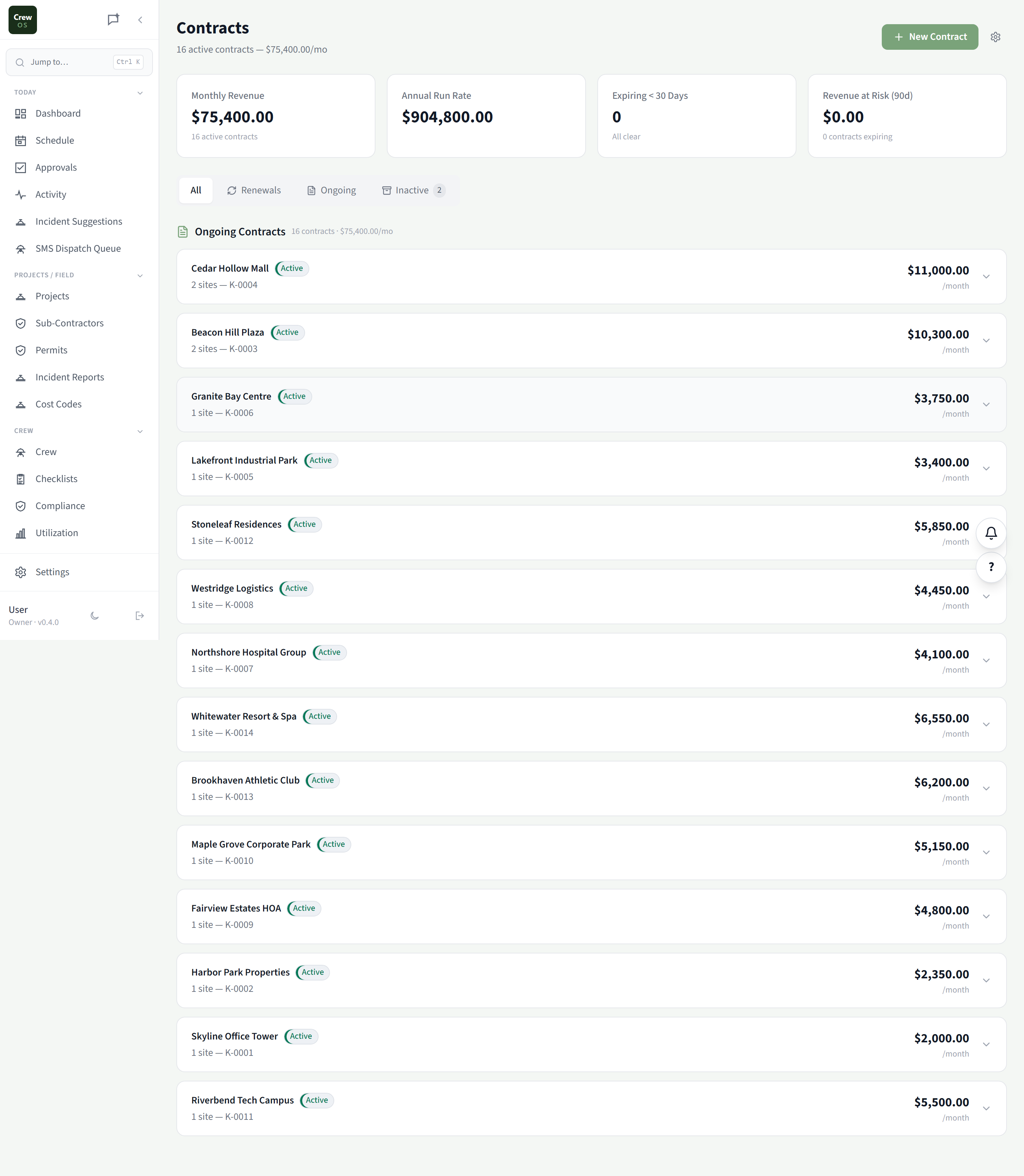
Task: Open contracts settings gear next to New Contract
Action: (x=996, y=37)
